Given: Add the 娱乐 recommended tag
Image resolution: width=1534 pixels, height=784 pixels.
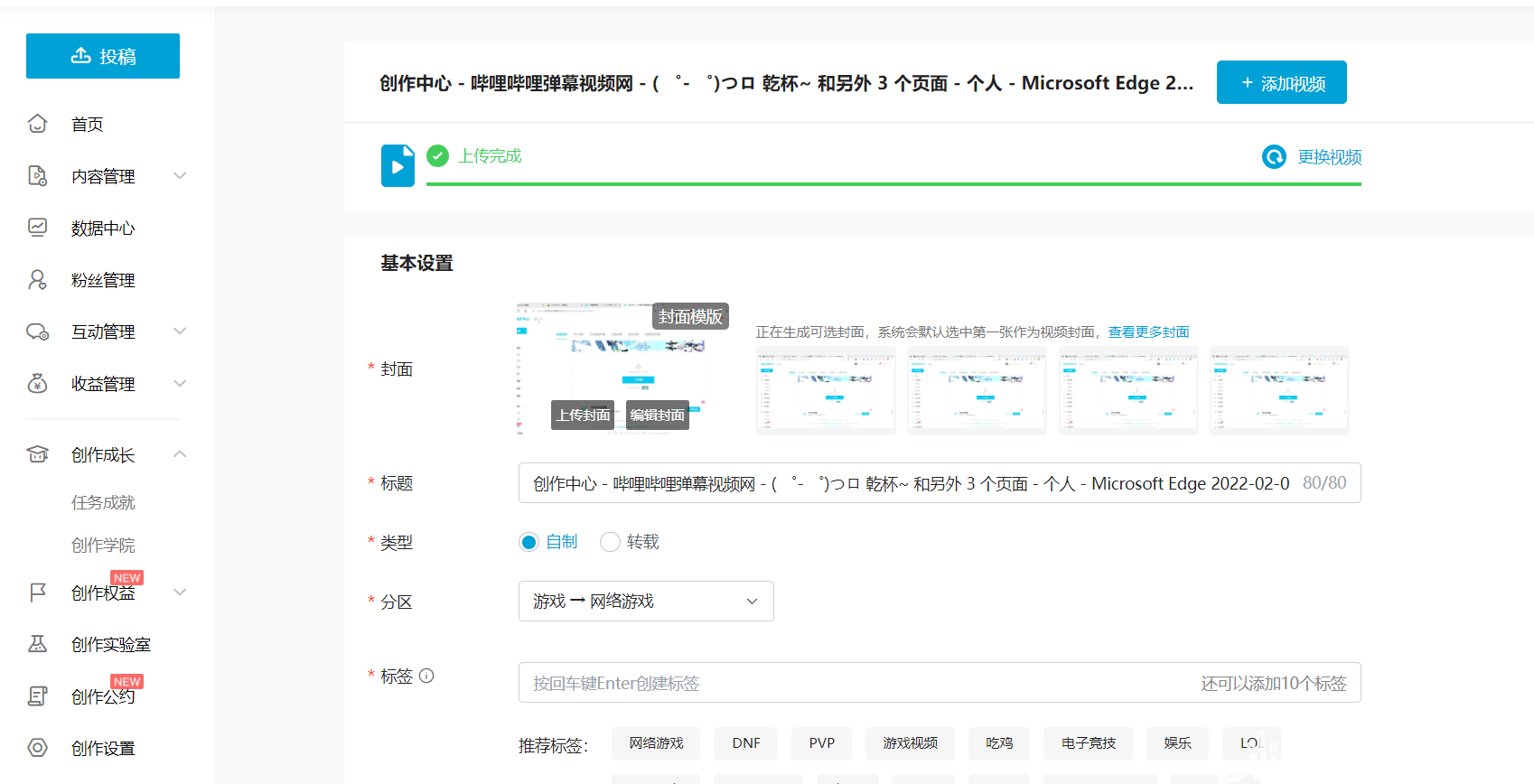Looking at the screenshot, I should point(1177,743).
